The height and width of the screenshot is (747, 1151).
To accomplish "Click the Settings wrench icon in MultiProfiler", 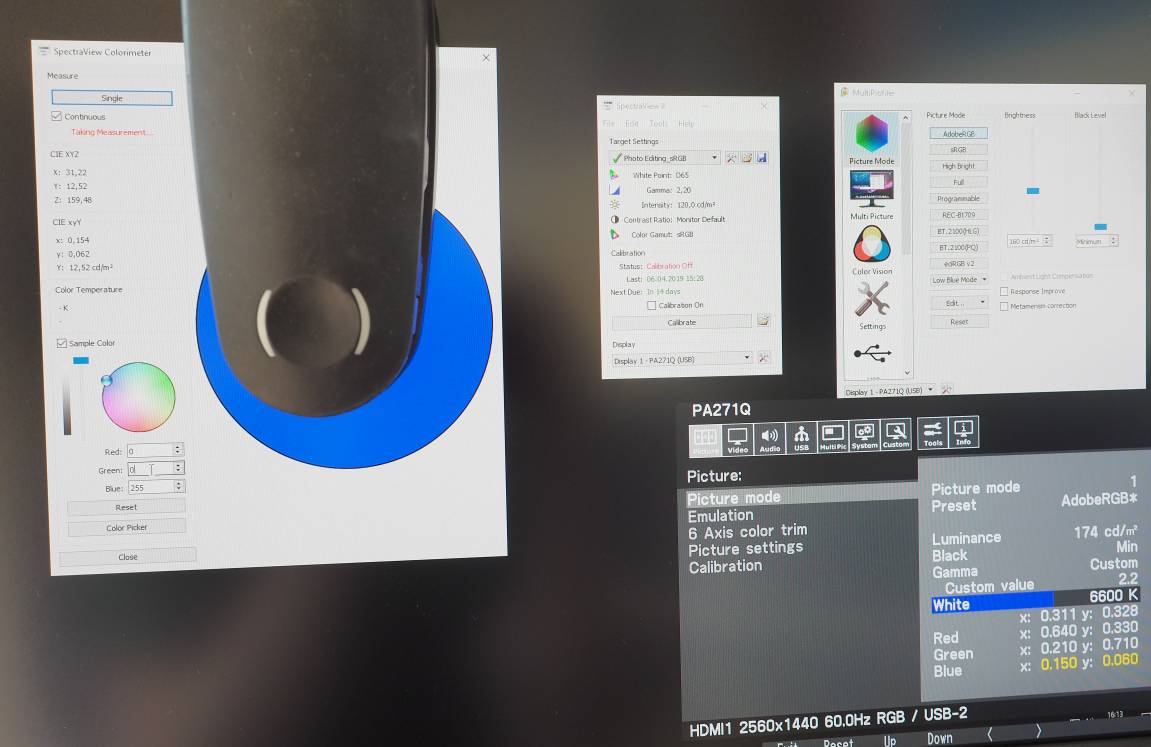I will click(872, 302).
